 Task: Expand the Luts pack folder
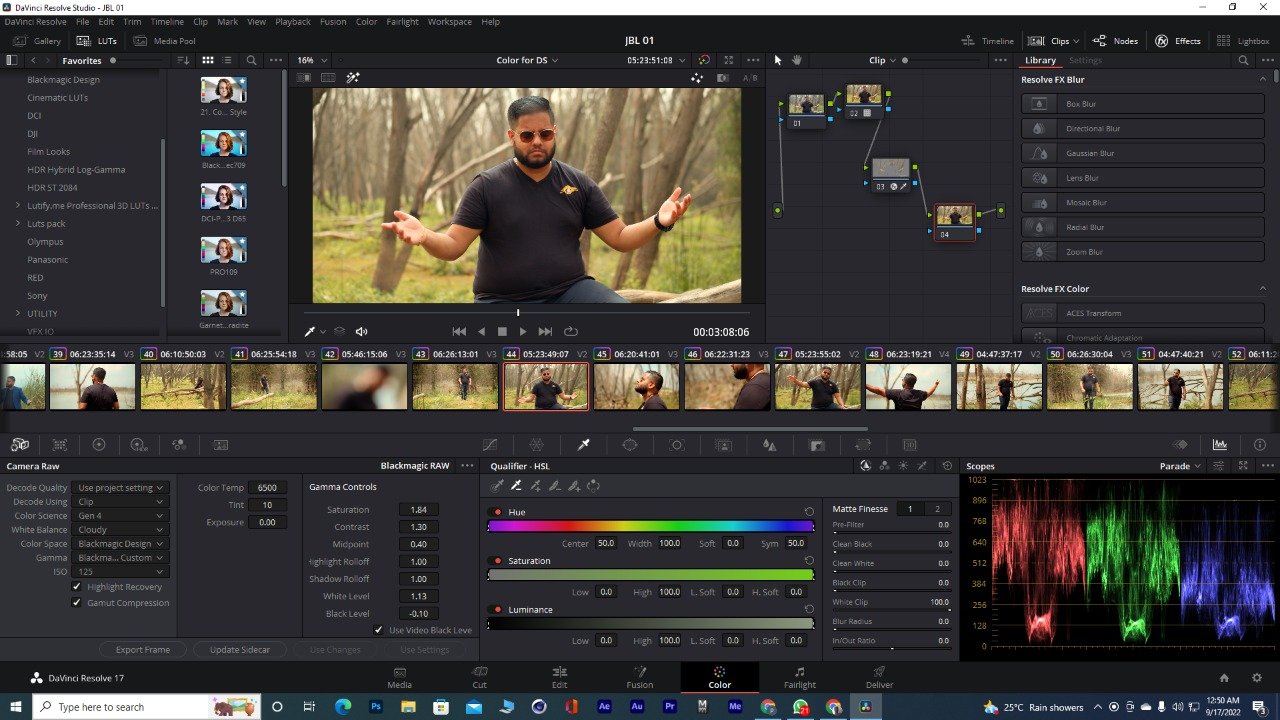[18, 223]
